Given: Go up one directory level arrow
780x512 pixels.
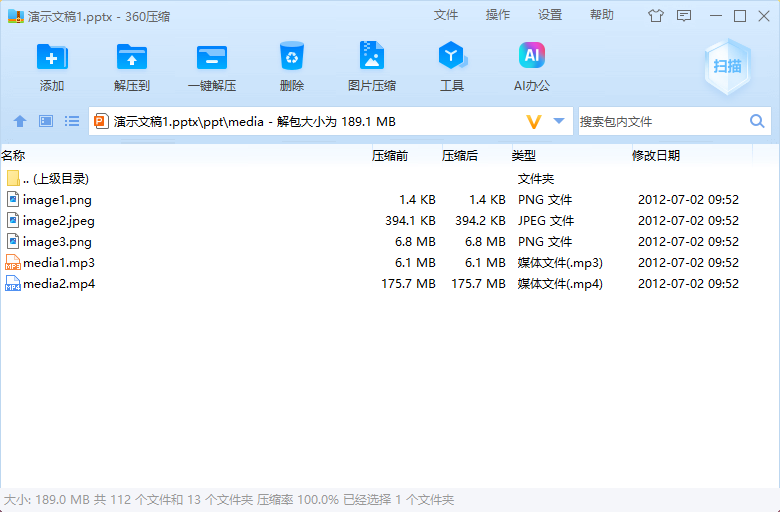Looking at the screenshot, I should 20,121.
